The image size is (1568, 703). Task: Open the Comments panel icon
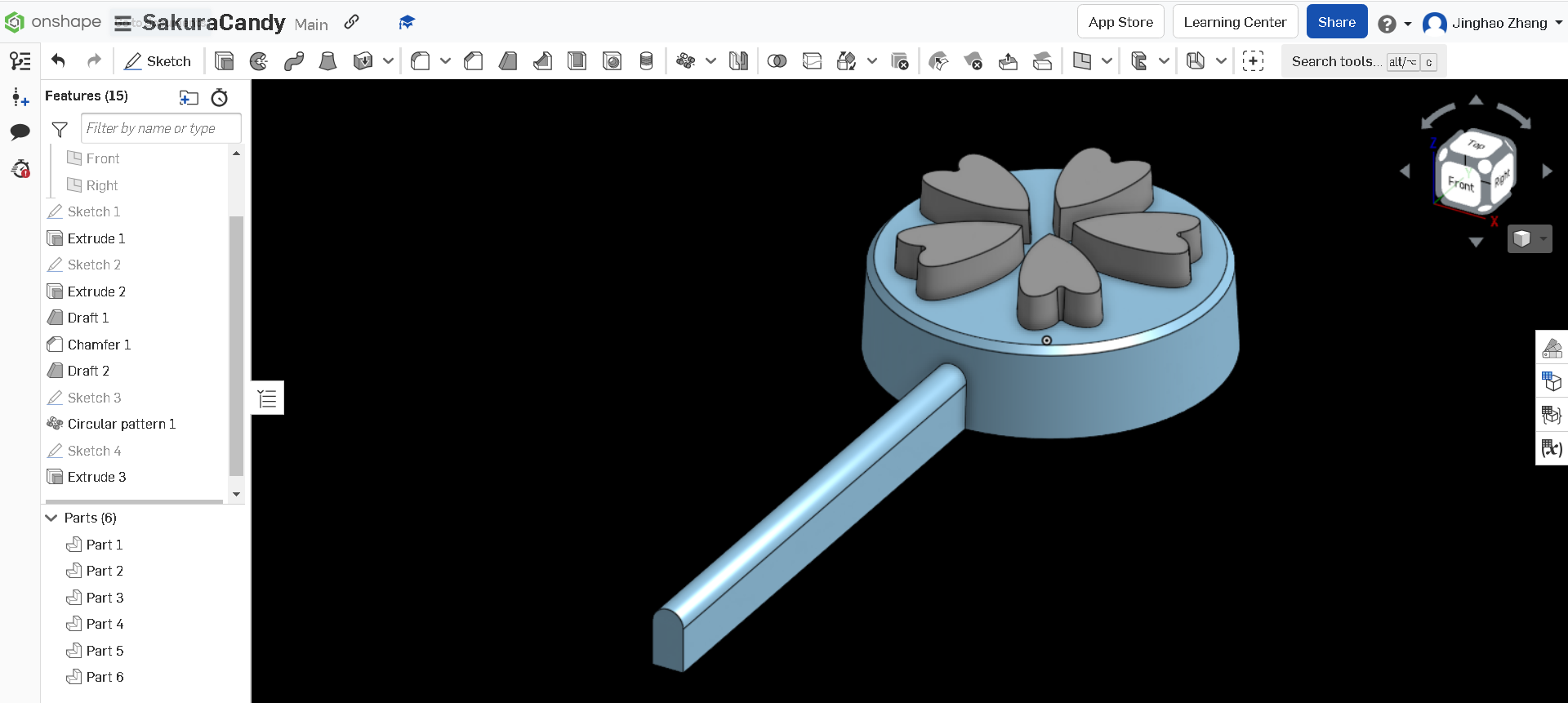point(20,131)
